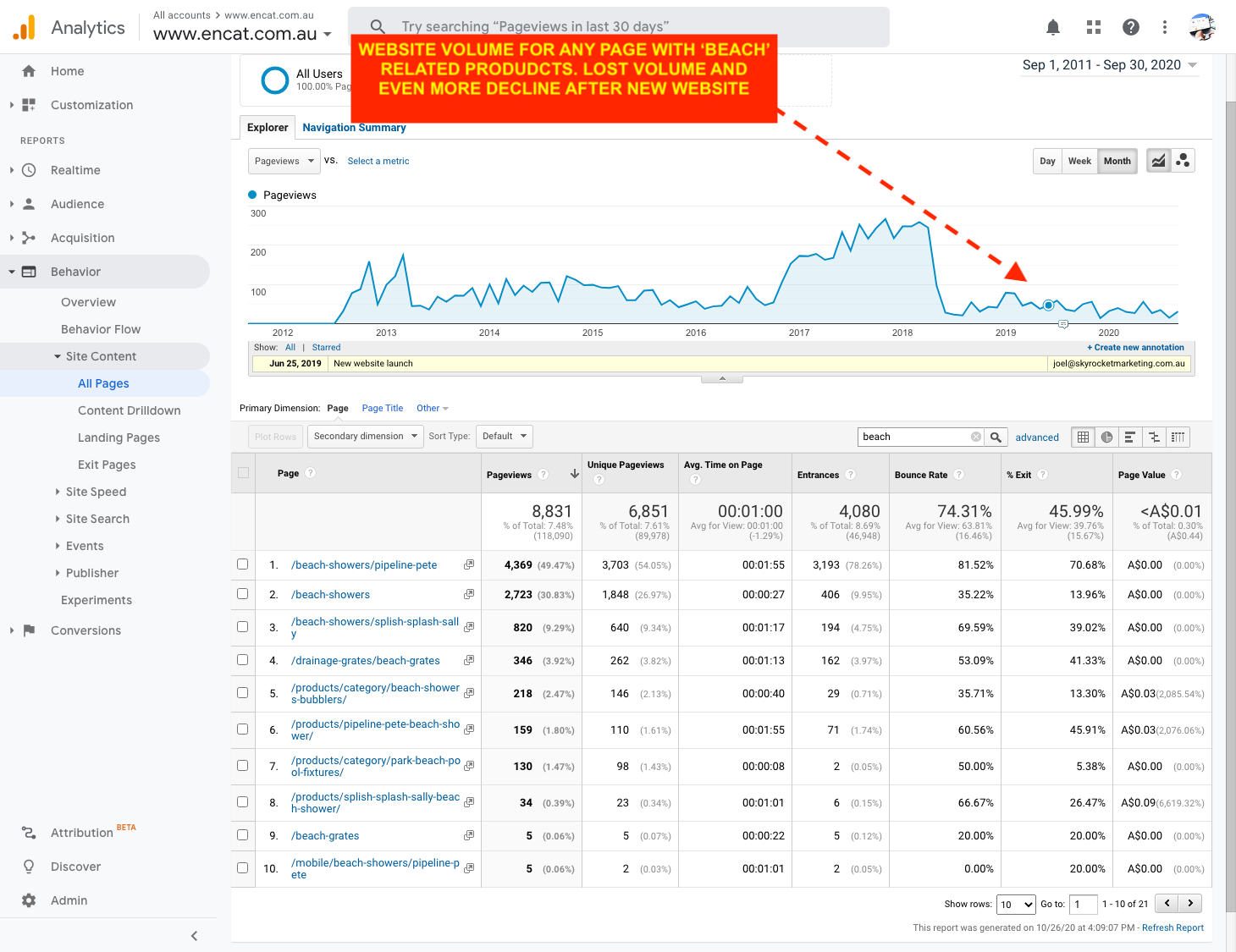Collapse annotations panel handle

tap(722, 378)
